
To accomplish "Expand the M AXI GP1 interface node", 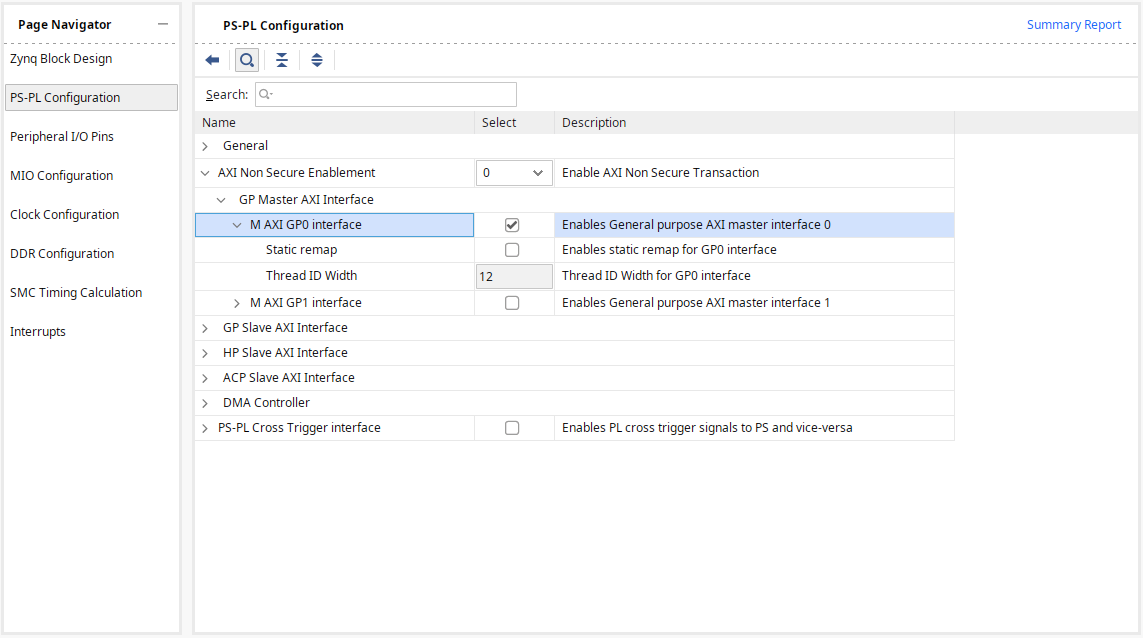I will pos(237,303).
